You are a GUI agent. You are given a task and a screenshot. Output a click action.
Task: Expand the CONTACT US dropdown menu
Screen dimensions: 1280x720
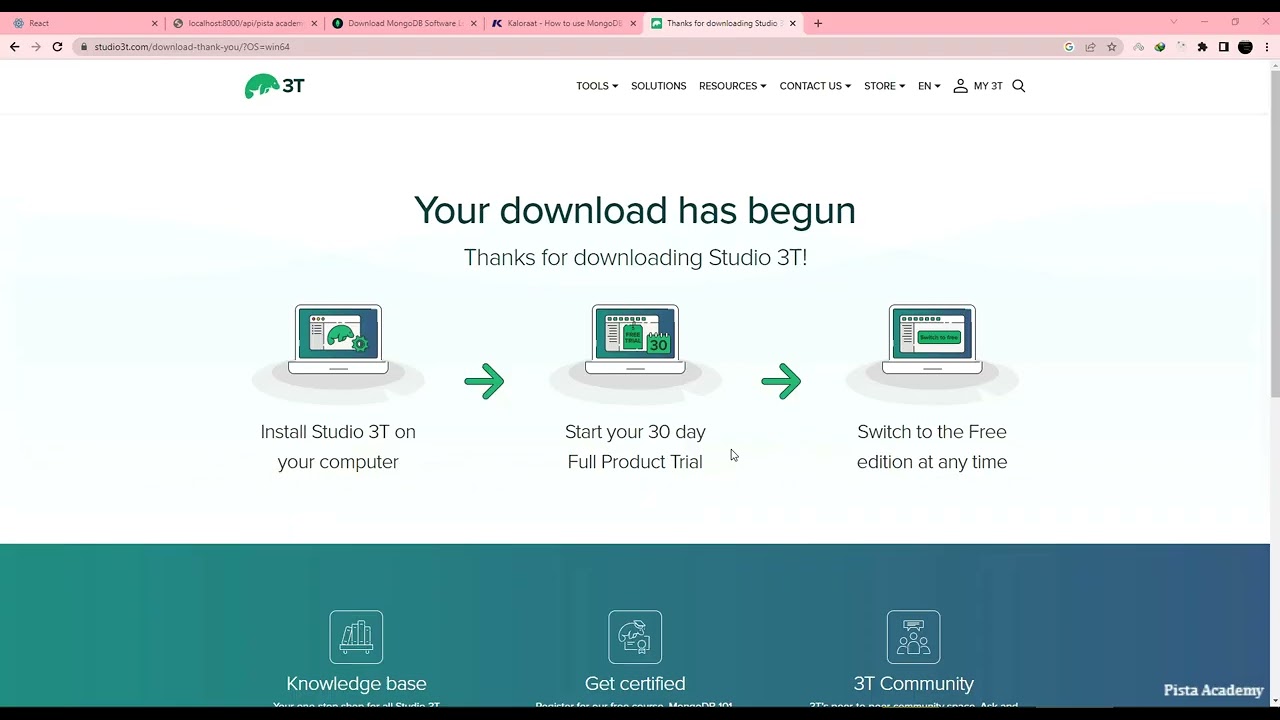(x=815, y=86)
